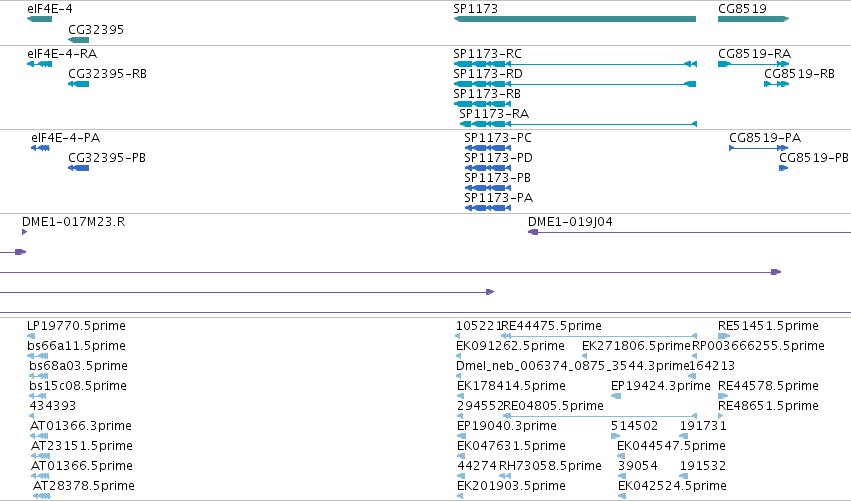
Task: Click protein SP1173-PC
Action: [488, 148]
